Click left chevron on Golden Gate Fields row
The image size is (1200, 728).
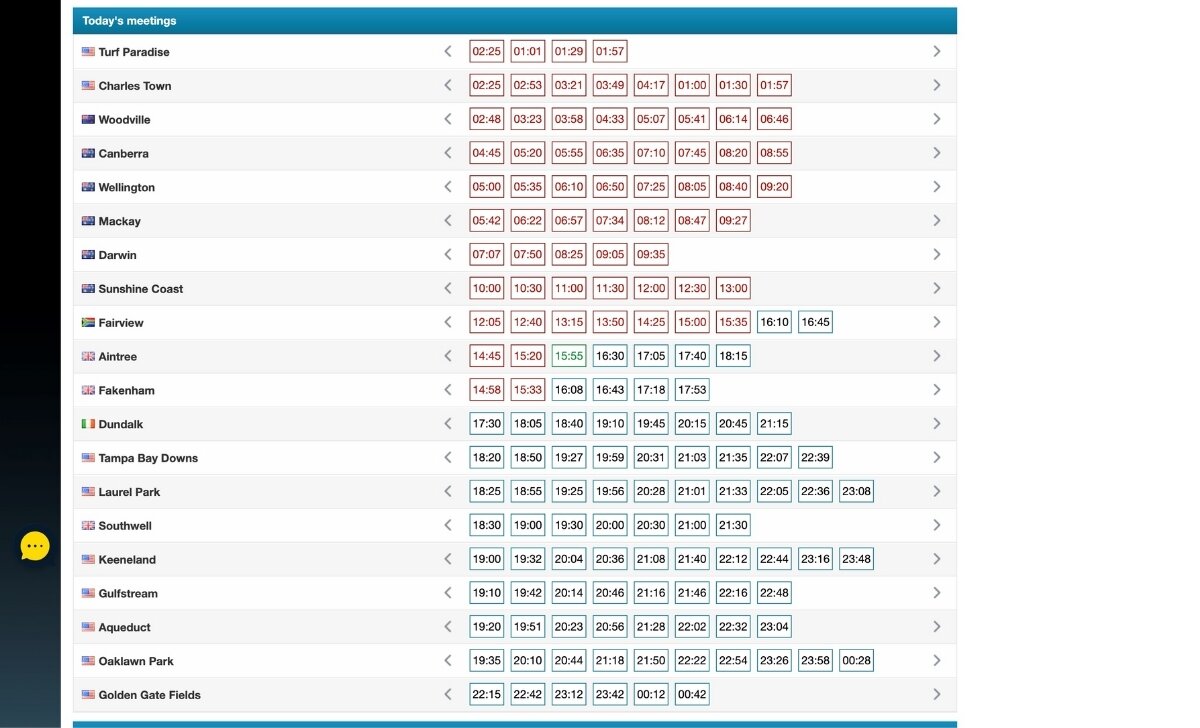[x=448, y=694]
